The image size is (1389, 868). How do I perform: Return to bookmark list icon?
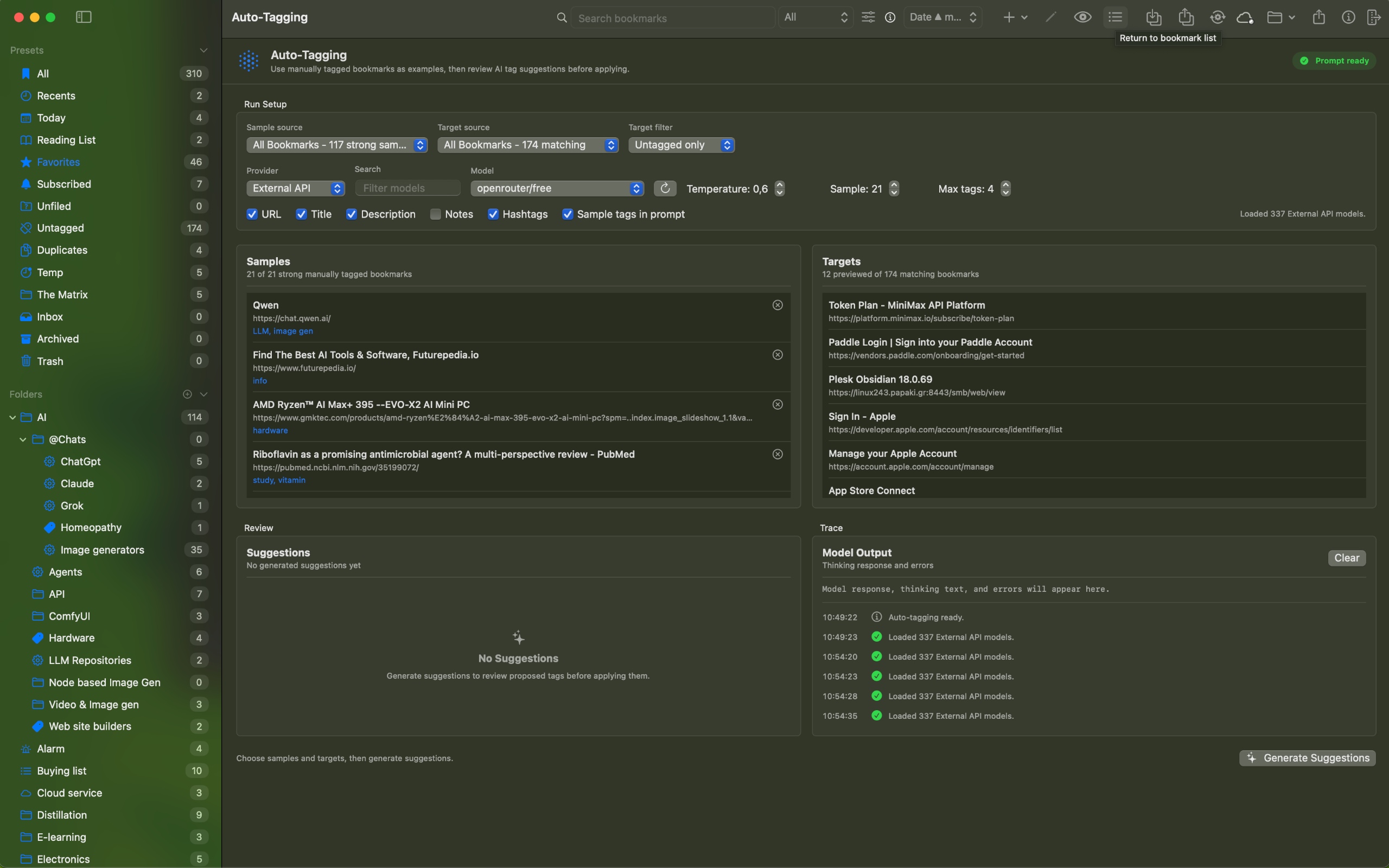coord(1115,17)
